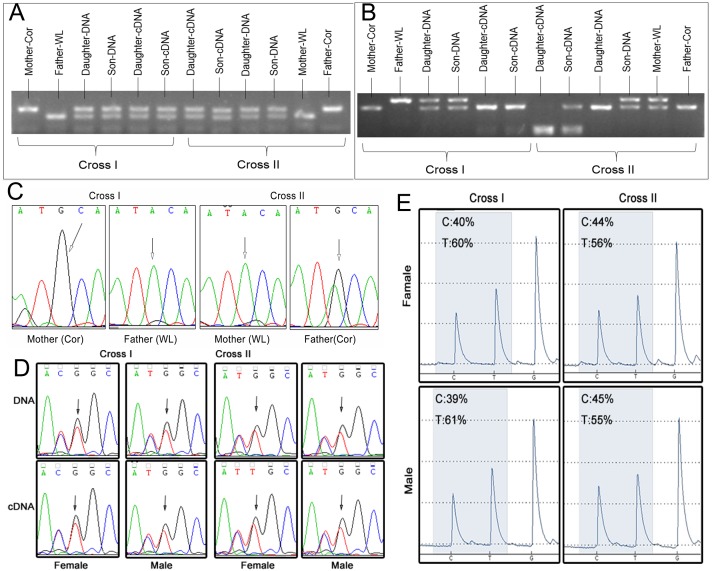Click the C:40% value

tap(458, 222)
